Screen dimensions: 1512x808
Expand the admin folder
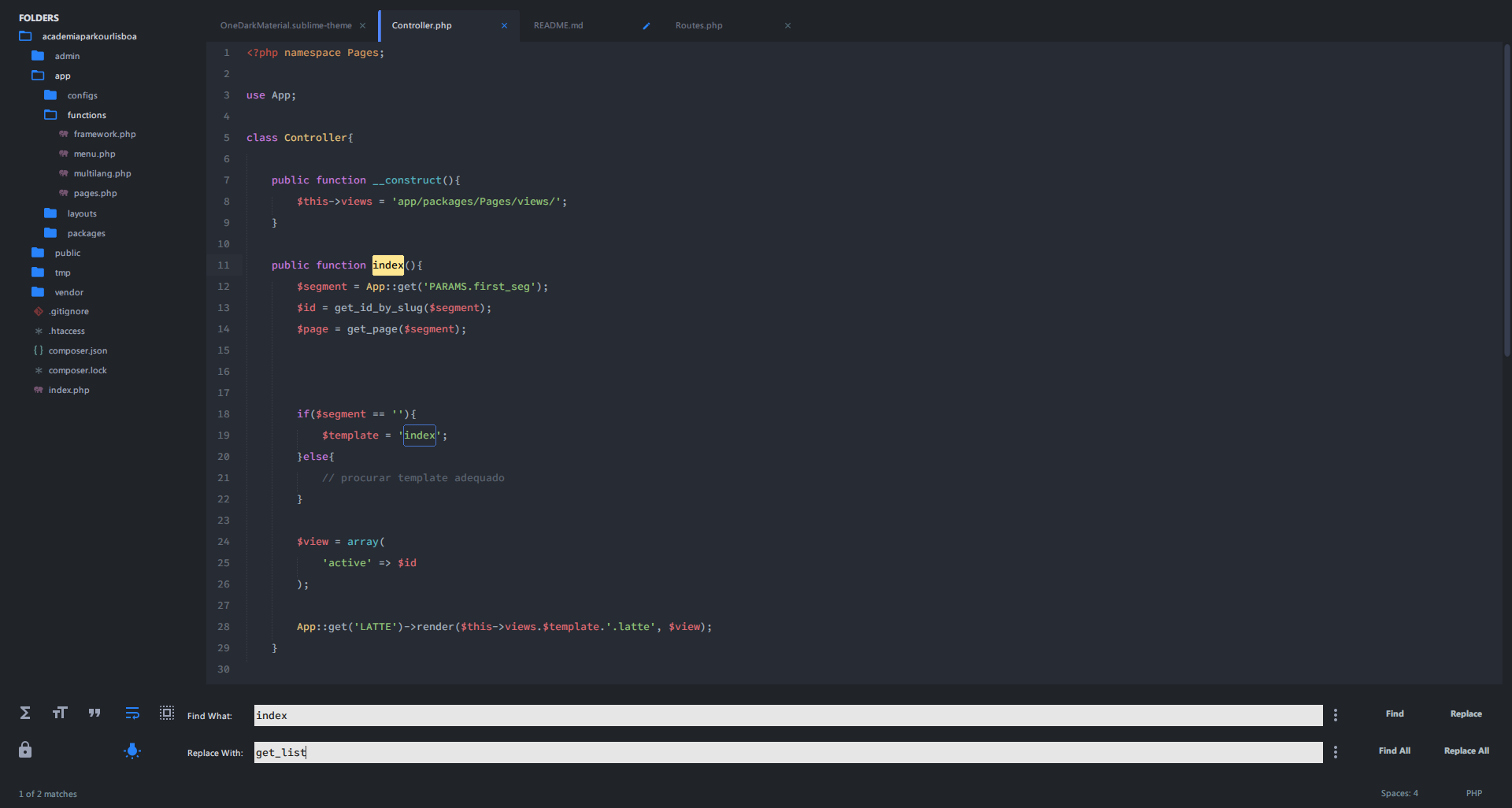(38, 56)
